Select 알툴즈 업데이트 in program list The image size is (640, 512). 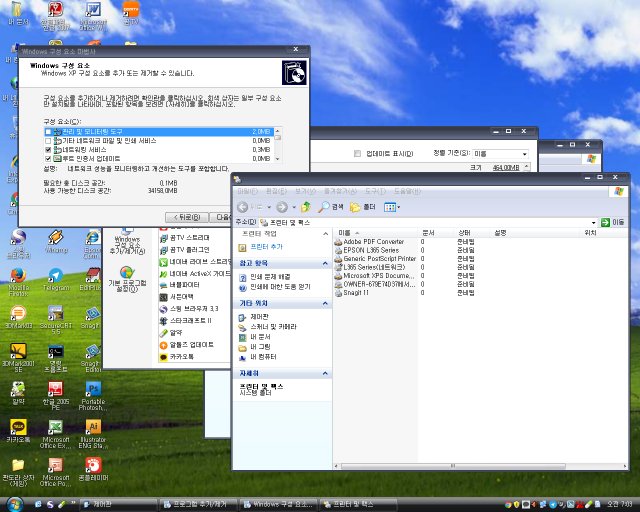[191, 345]
